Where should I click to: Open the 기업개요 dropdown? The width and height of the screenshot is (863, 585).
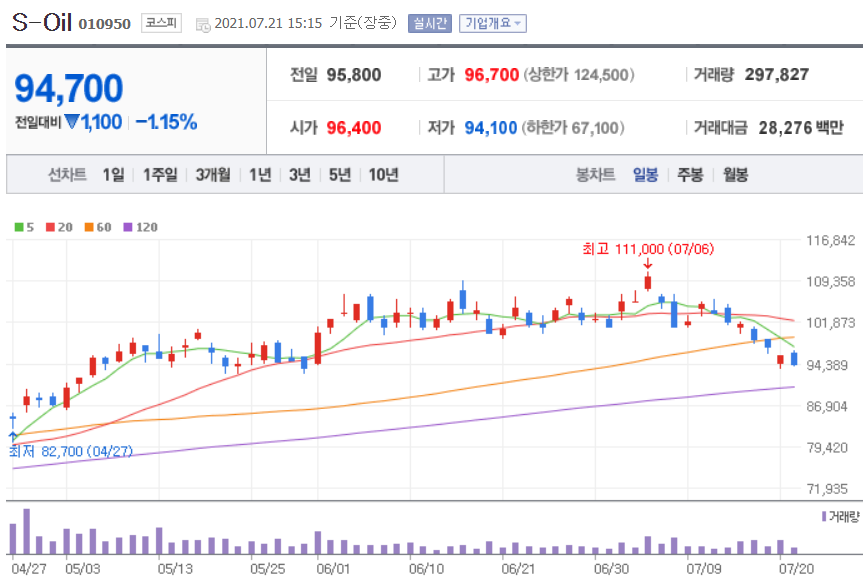coord(493,23)
